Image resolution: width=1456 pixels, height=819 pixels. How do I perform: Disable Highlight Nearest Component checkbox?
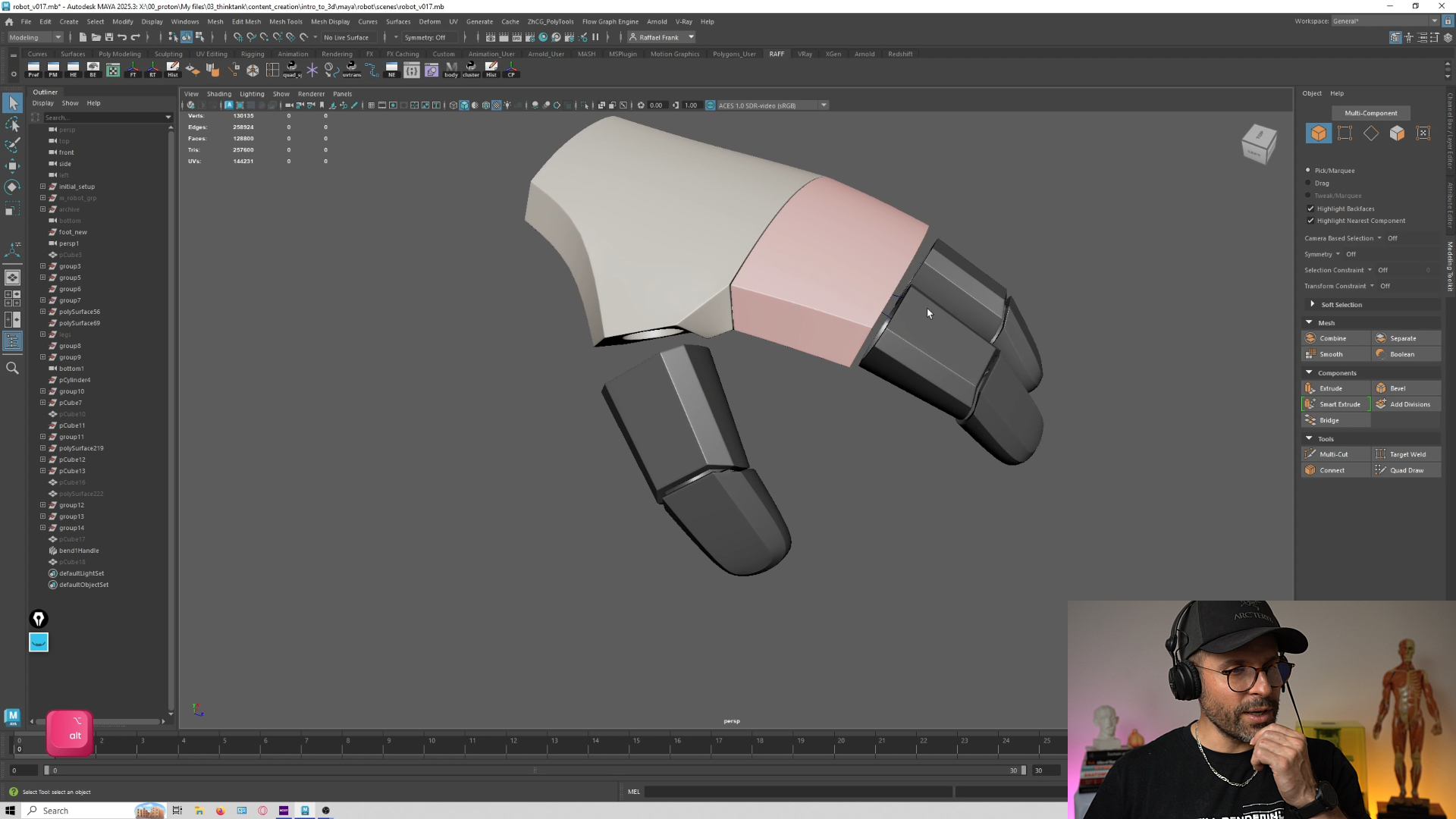click(1310, 221)
